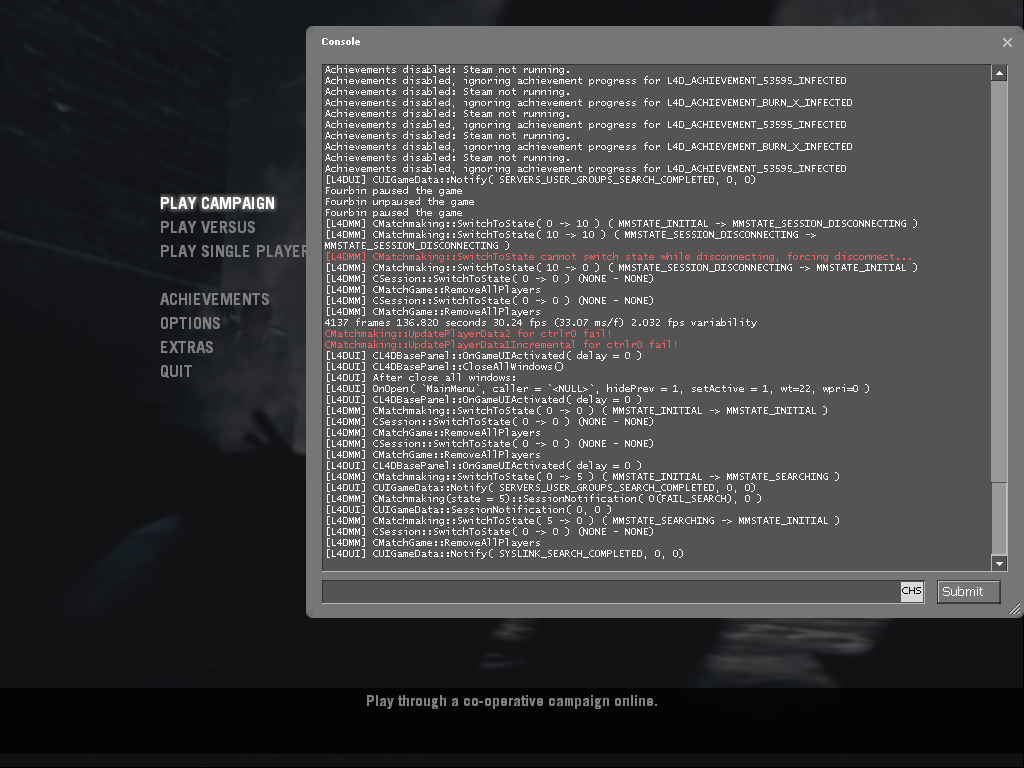Click the CHS input method indicator
This screenshot has height=768, width=1024.
[912, 591]
